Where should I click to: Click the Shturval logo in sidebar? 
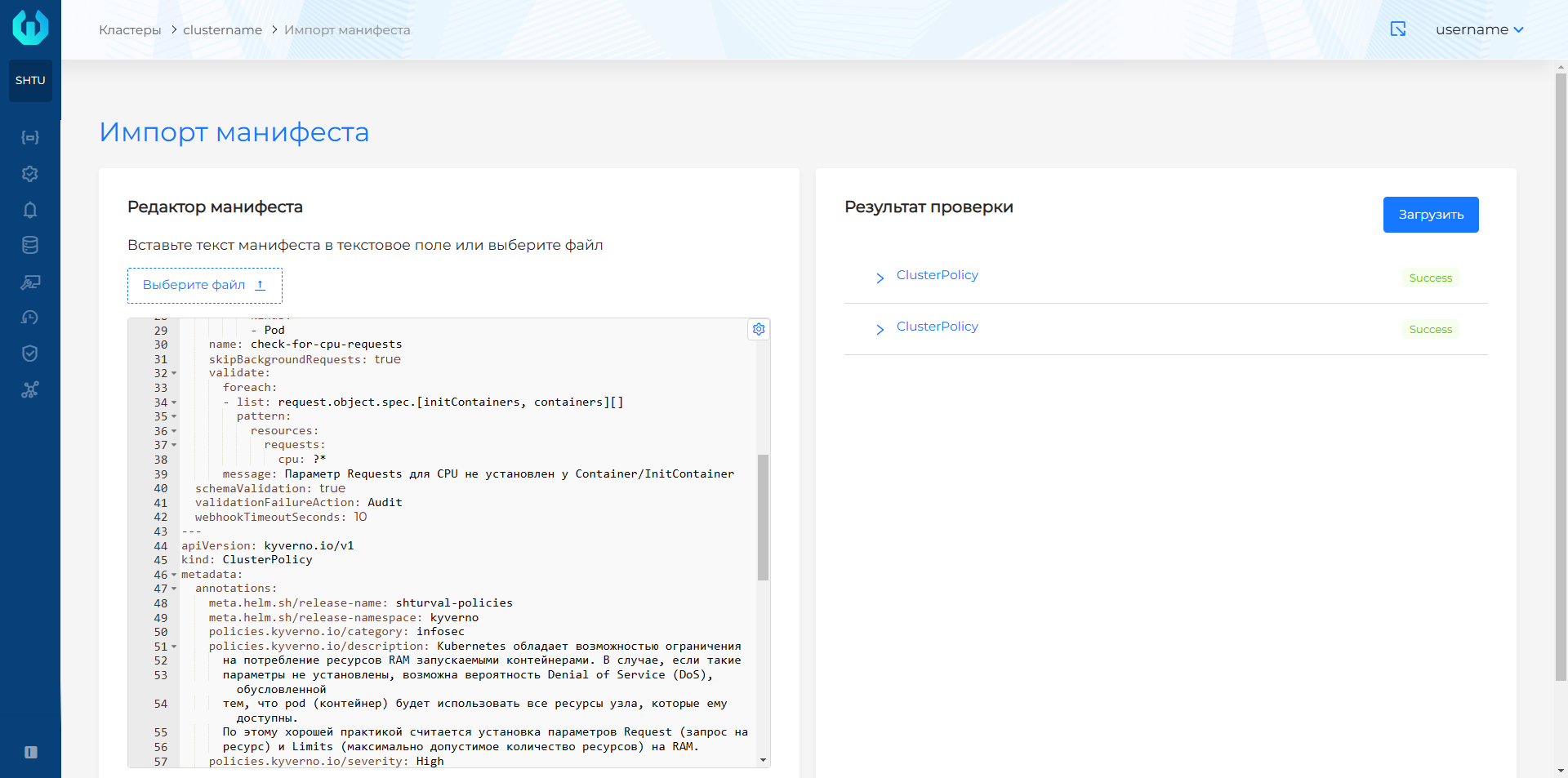(30, 27)
